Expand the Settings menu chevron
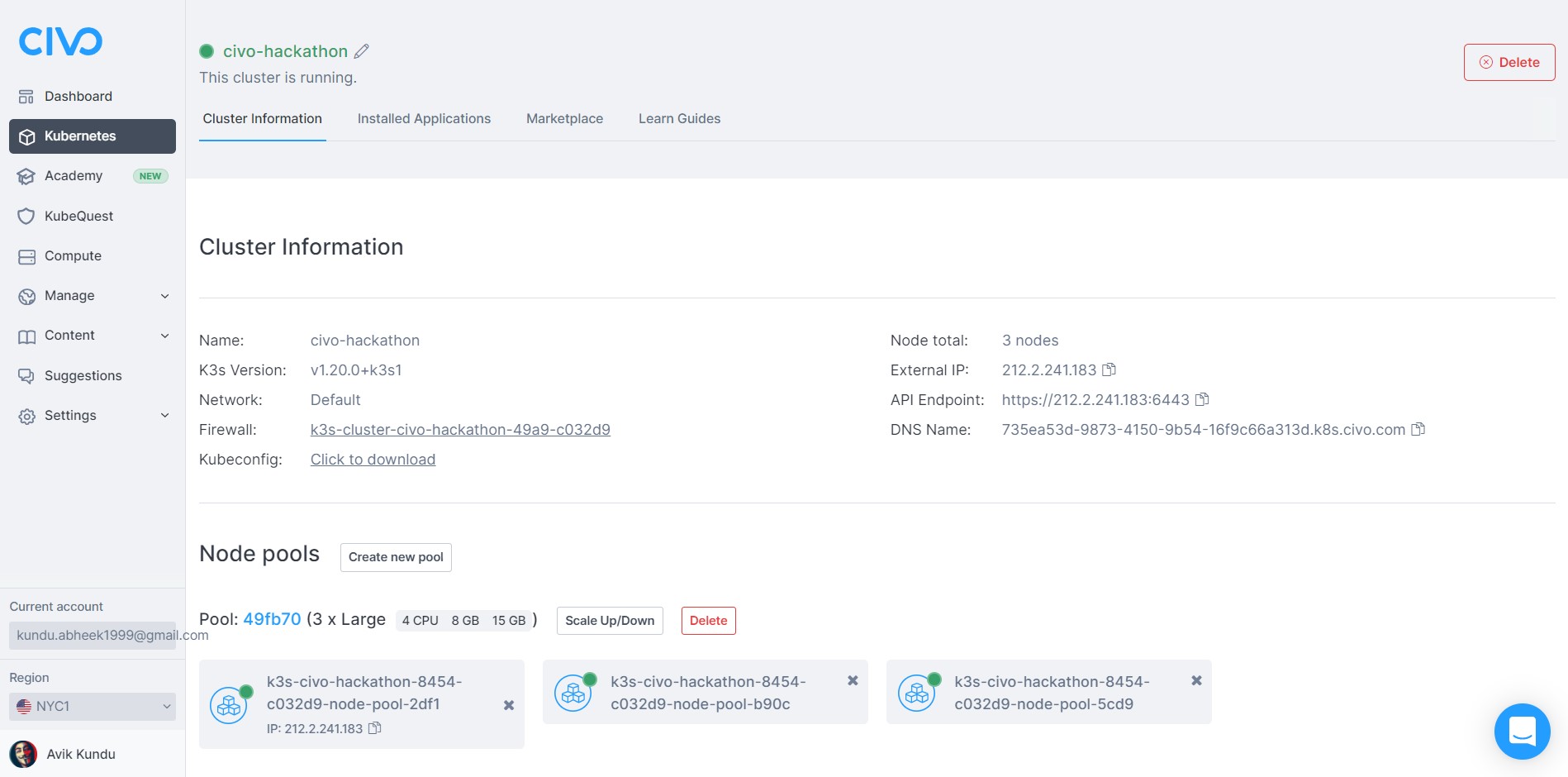 coord(165,416)
